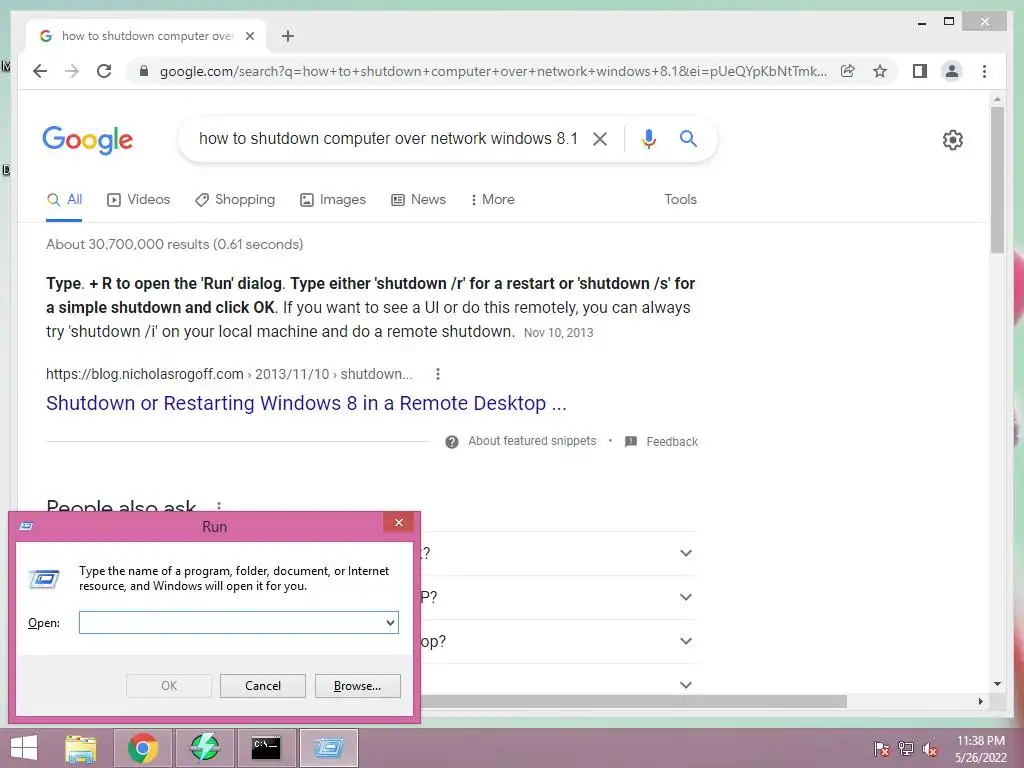Click the About featured snippets link
The height and width of the screenshot is (768, 1024).
coord(532,441)
